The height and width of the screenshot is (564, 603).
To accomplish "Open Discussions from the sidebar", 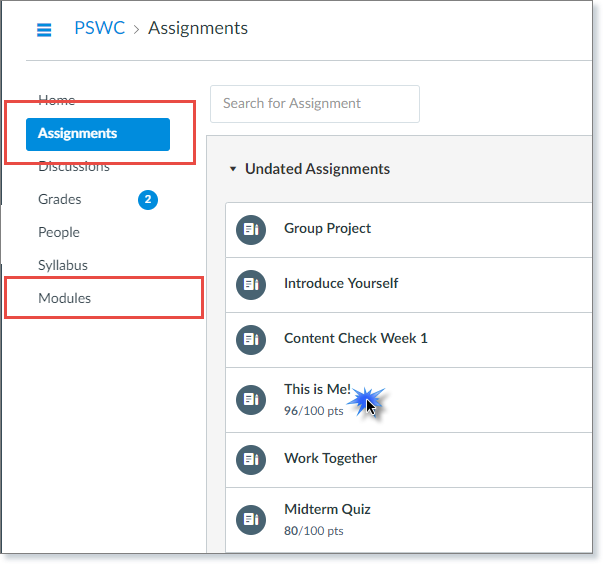I will 73,166.
